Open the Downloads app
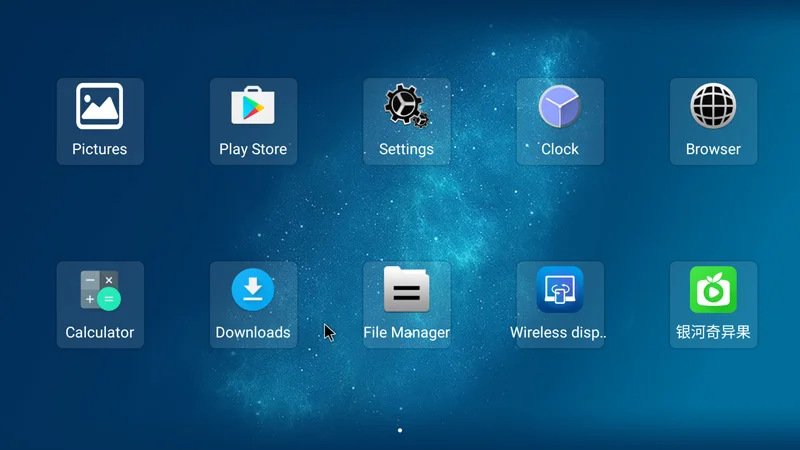 pos(253,305)
